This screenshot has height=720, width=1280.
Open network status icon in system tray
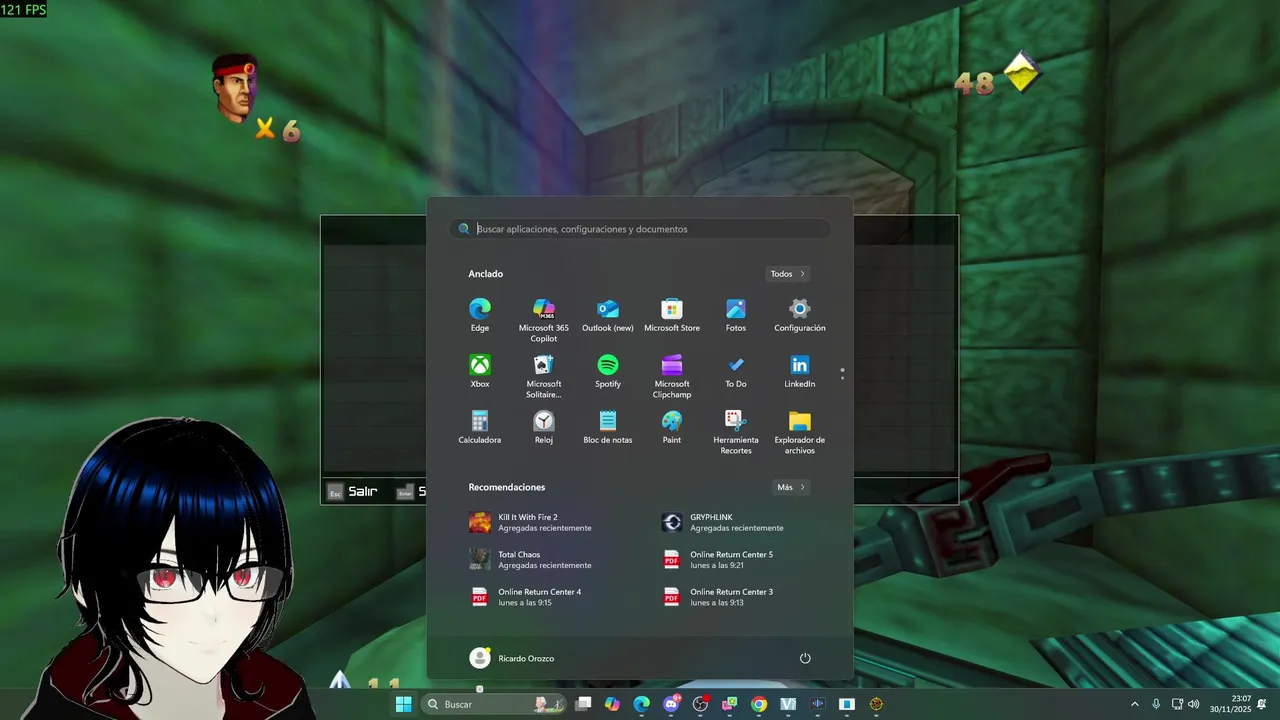coord(1177,704)
